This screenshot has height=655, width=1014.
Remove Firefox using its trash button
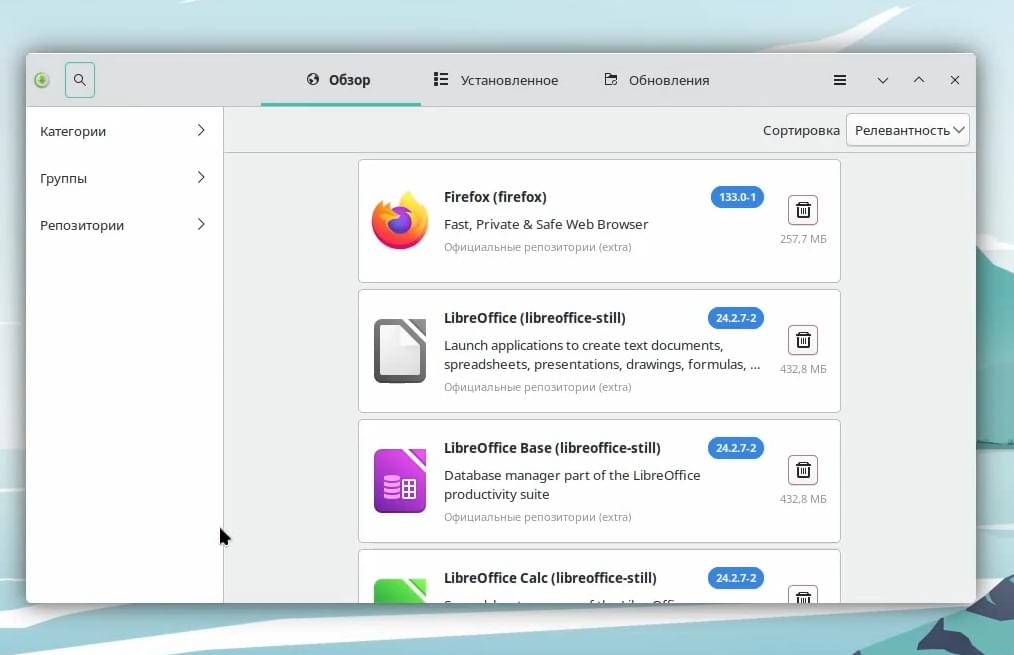pyautogui.click(x=803, y=210)
